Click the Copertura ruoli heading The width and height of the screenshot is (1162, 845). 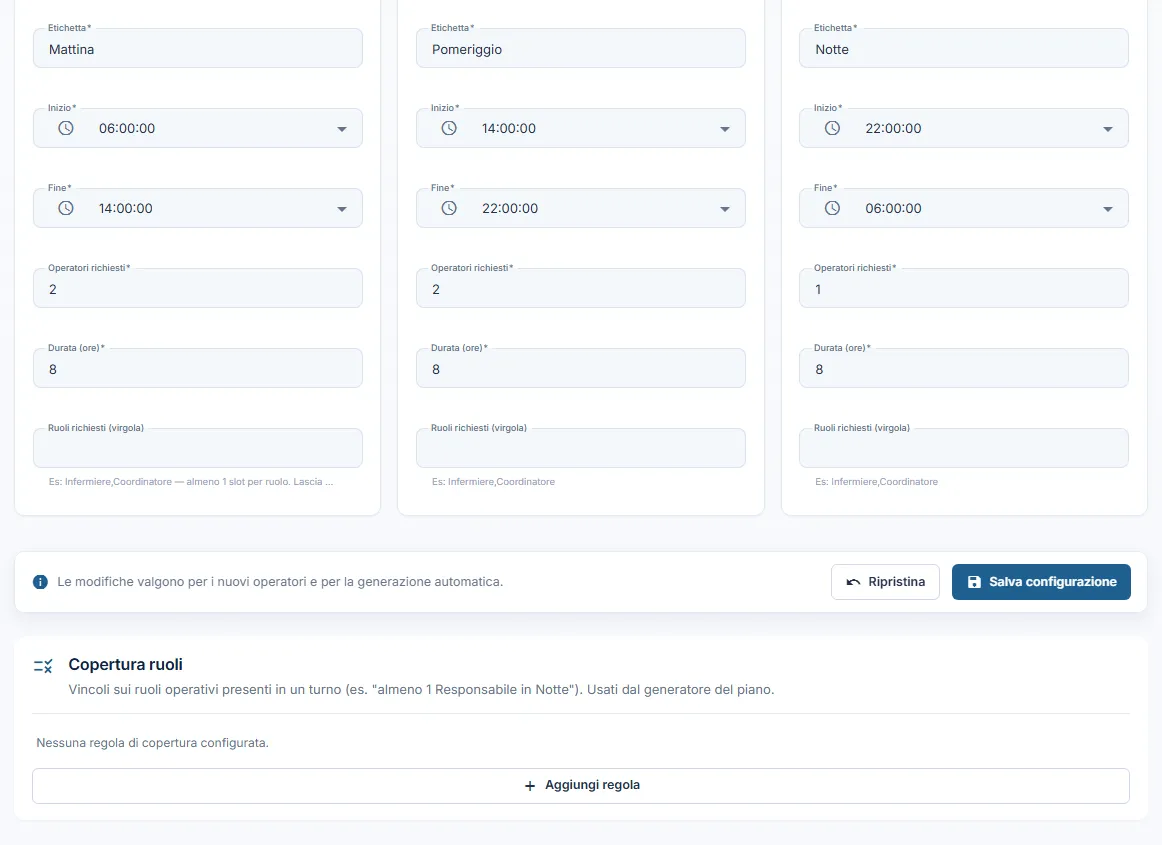(x=125, y=665)
